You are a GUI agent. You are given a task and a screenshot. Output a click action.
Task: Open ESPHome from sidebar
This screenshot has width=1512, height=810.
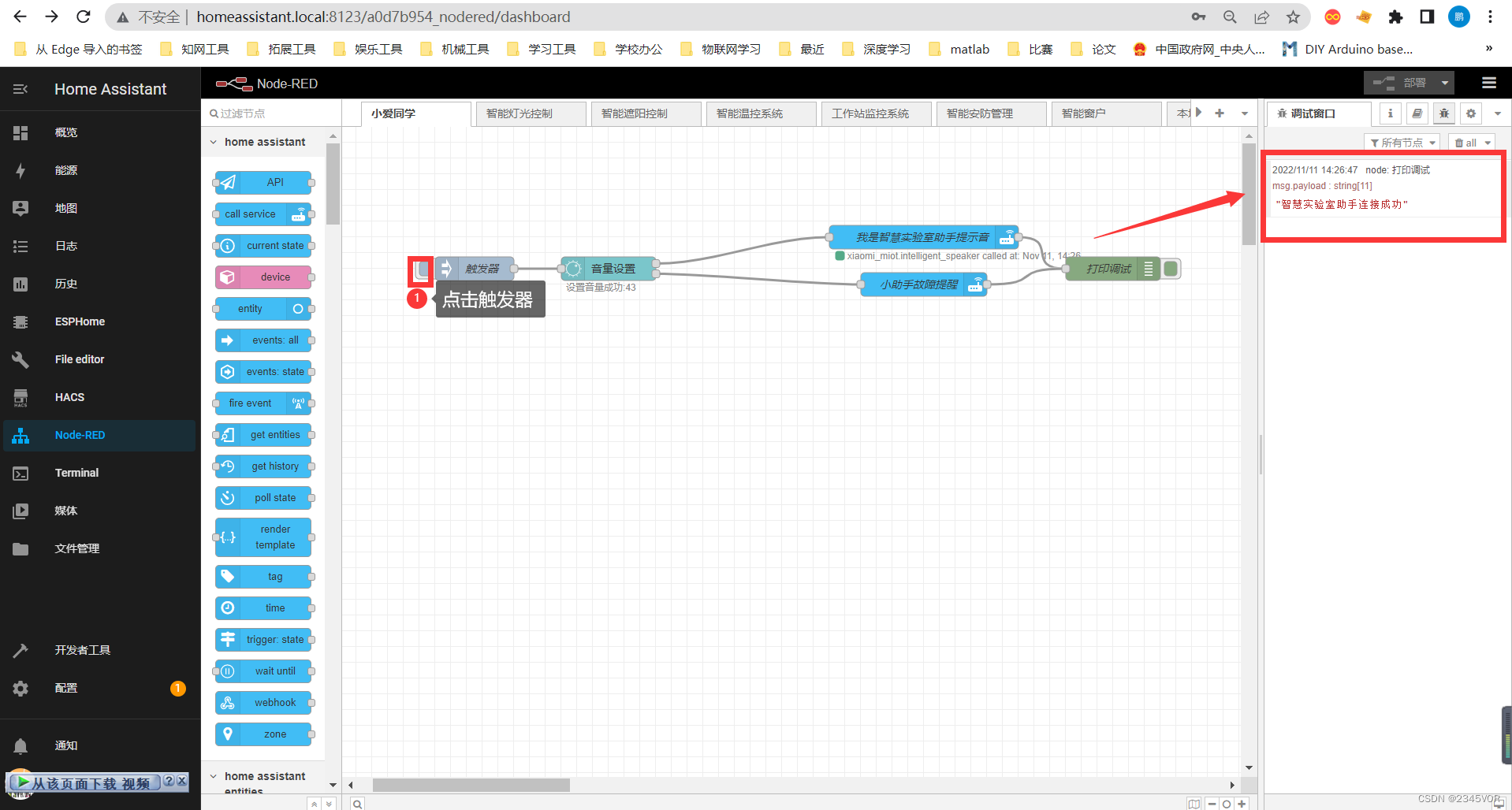[99, 321]
